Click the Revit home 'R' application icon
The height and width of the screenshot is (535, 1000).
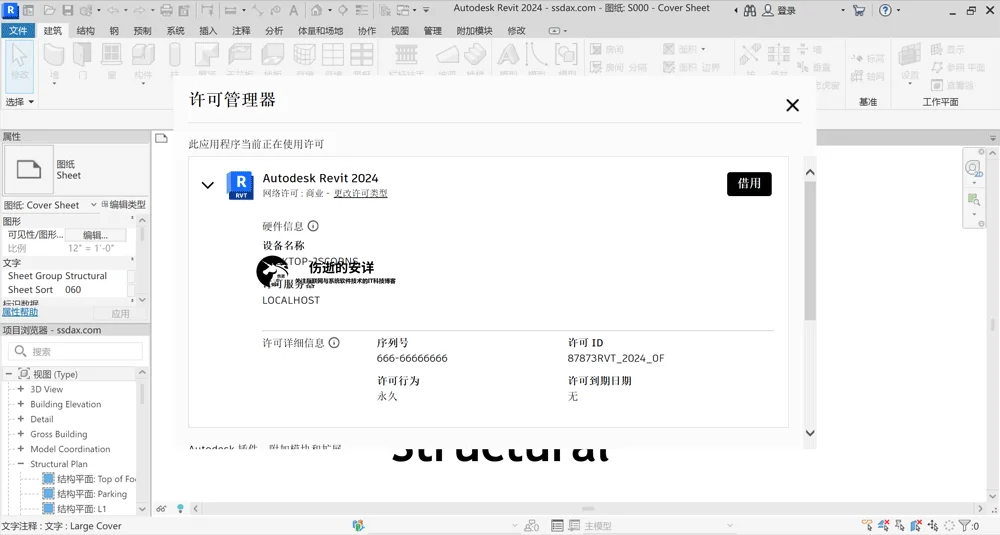pos(11,10)
